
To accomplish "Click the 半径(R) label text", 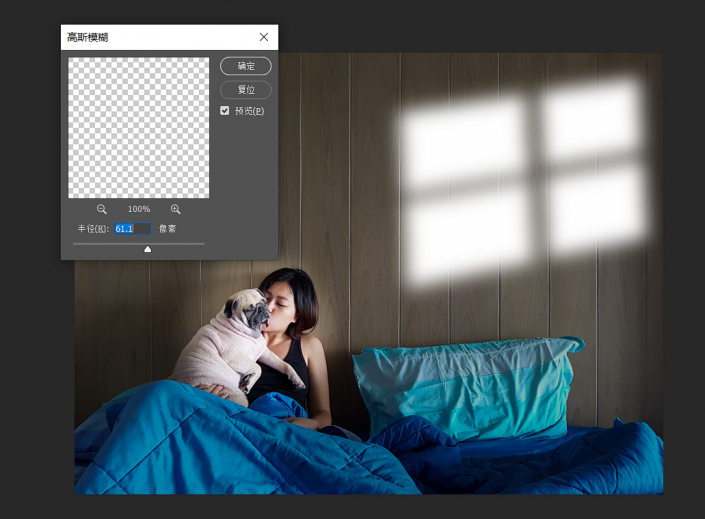I will [94, 229].
